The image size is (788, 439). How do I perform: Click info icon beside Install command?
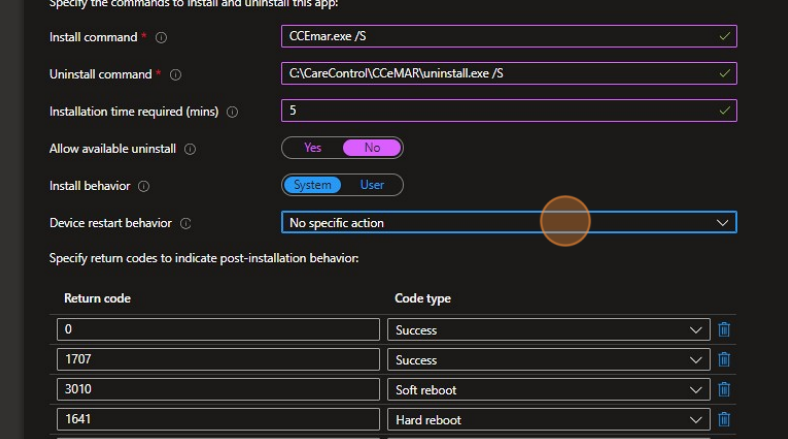(161, 38)
